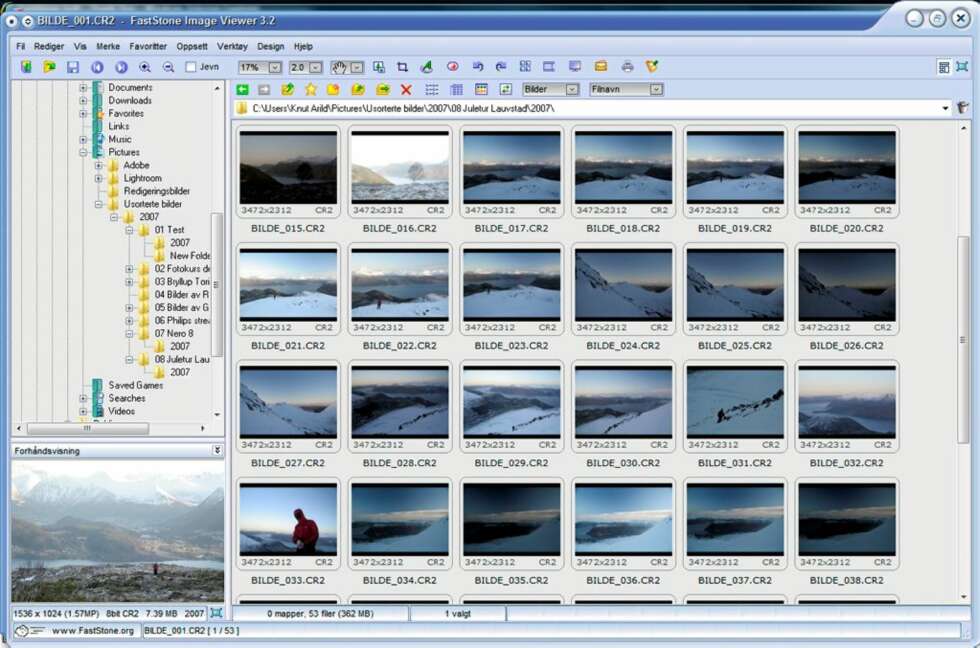The image size is (980, 648).
Task: Open the draw board icon
Action: click(x=427, y=67)
